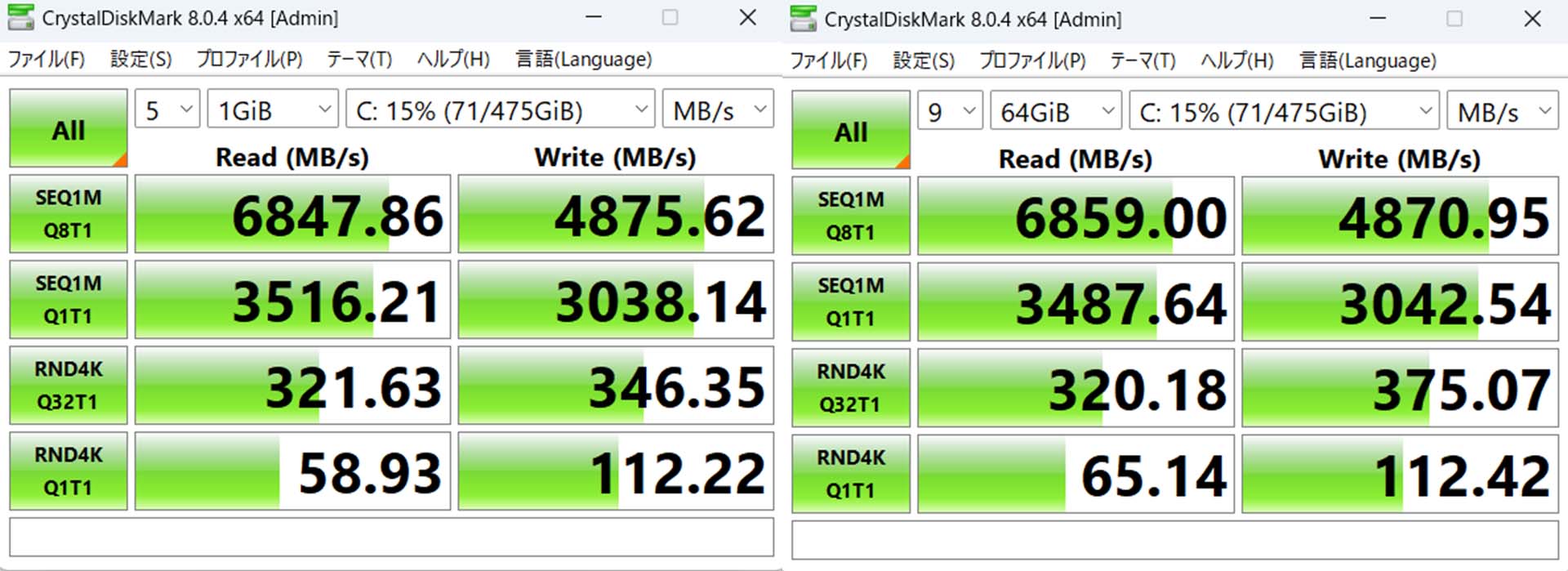Click write result 112.42
Screen dimensions: 1568x571
(1400, 474)
